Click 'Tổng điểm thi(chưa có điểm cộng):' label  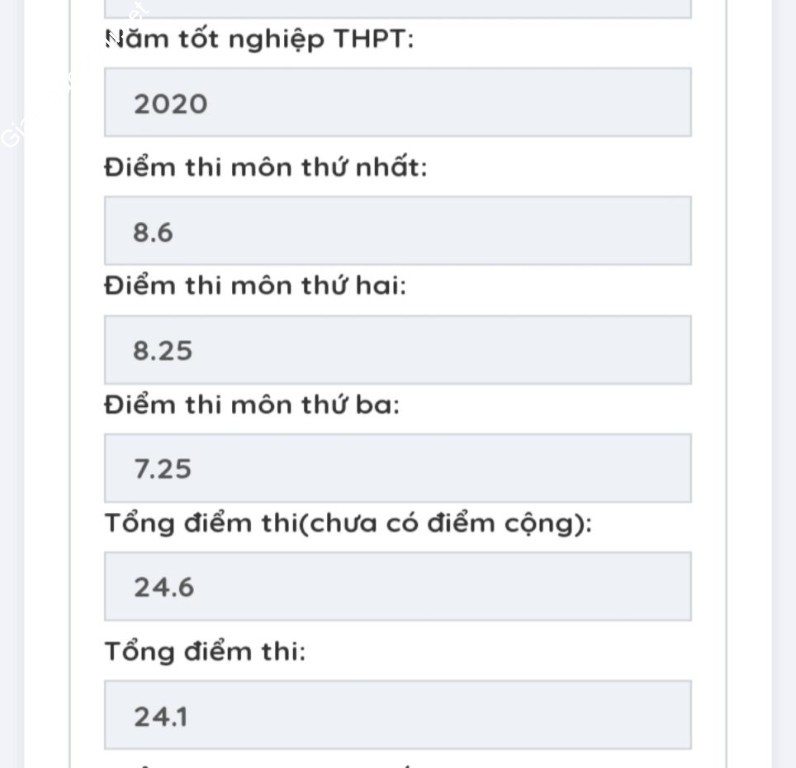[x=348, y=523]
